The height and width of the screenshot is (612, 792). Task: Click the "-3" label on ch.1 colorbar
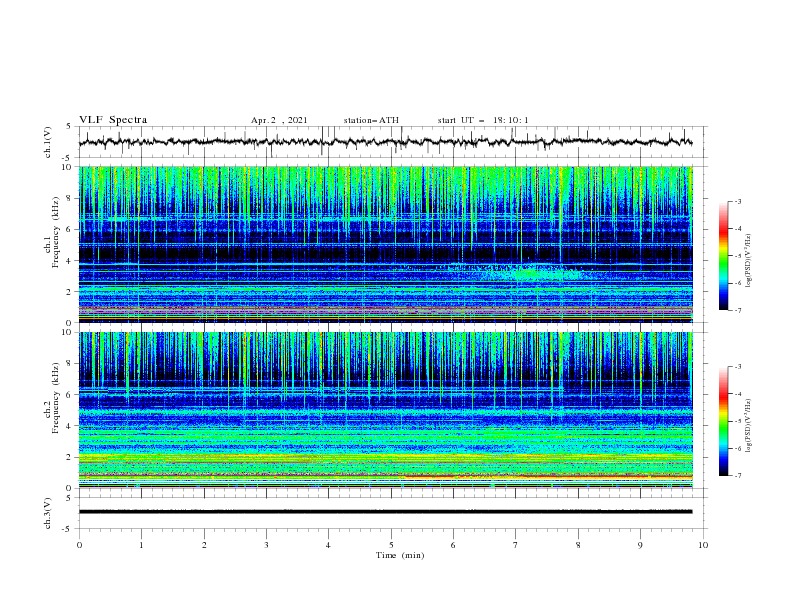[x=737, y=201]
